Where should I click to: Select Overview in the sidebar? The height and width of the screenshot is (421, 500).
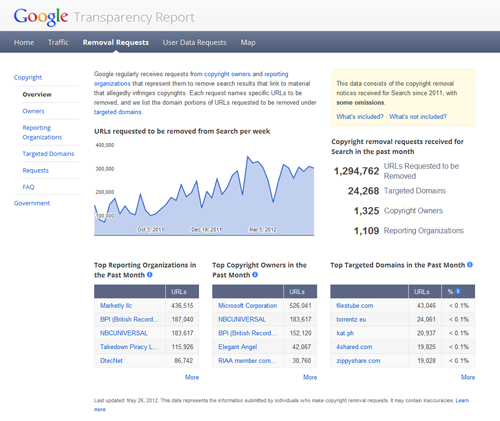[37, 94]
